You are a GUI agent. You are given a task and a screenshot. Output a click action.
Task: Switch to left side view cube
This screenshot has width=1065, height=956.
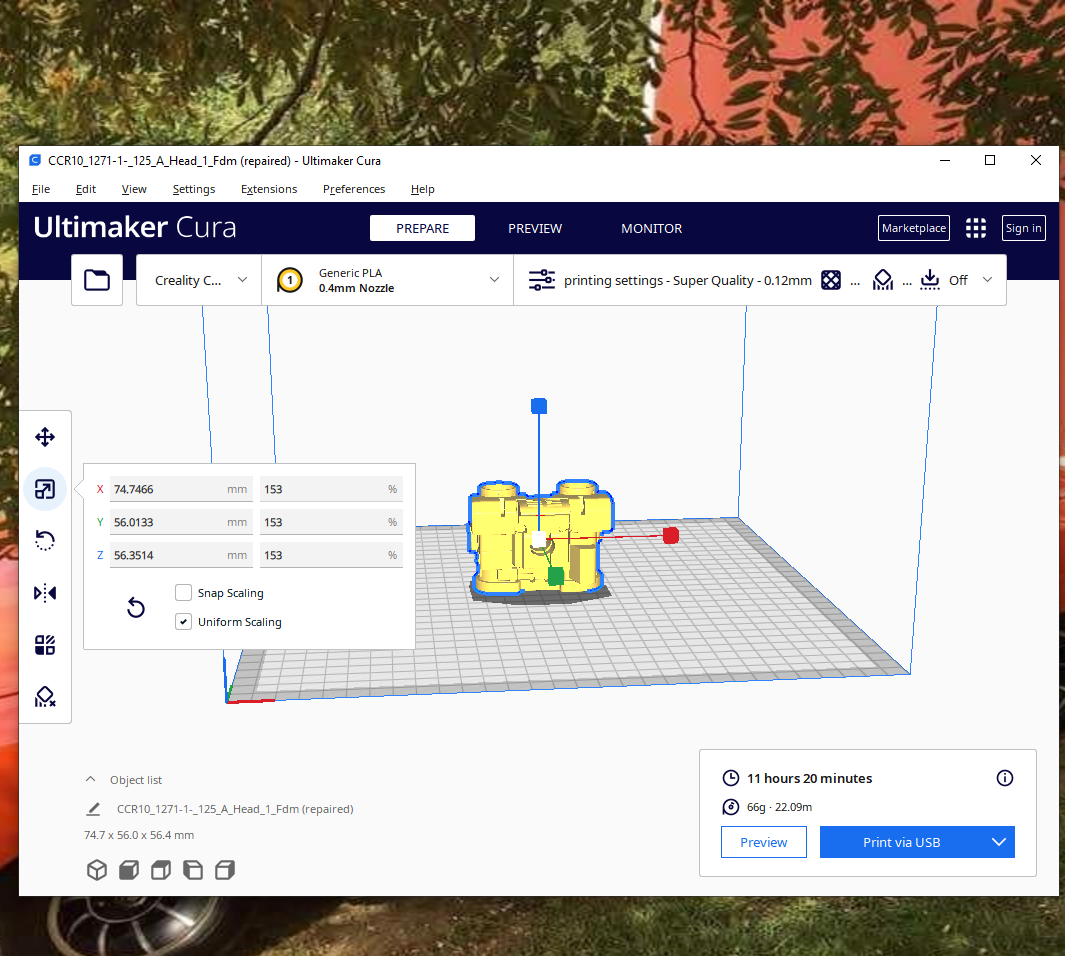coord(193,870)
